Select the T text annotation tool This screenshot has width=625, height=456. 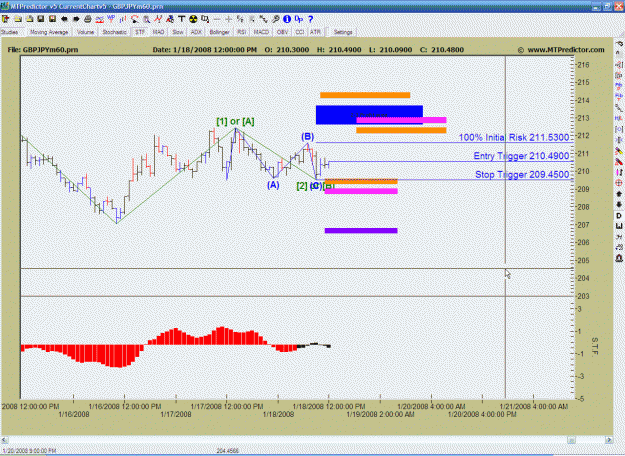pyautogui.click(x=181, y=19)
